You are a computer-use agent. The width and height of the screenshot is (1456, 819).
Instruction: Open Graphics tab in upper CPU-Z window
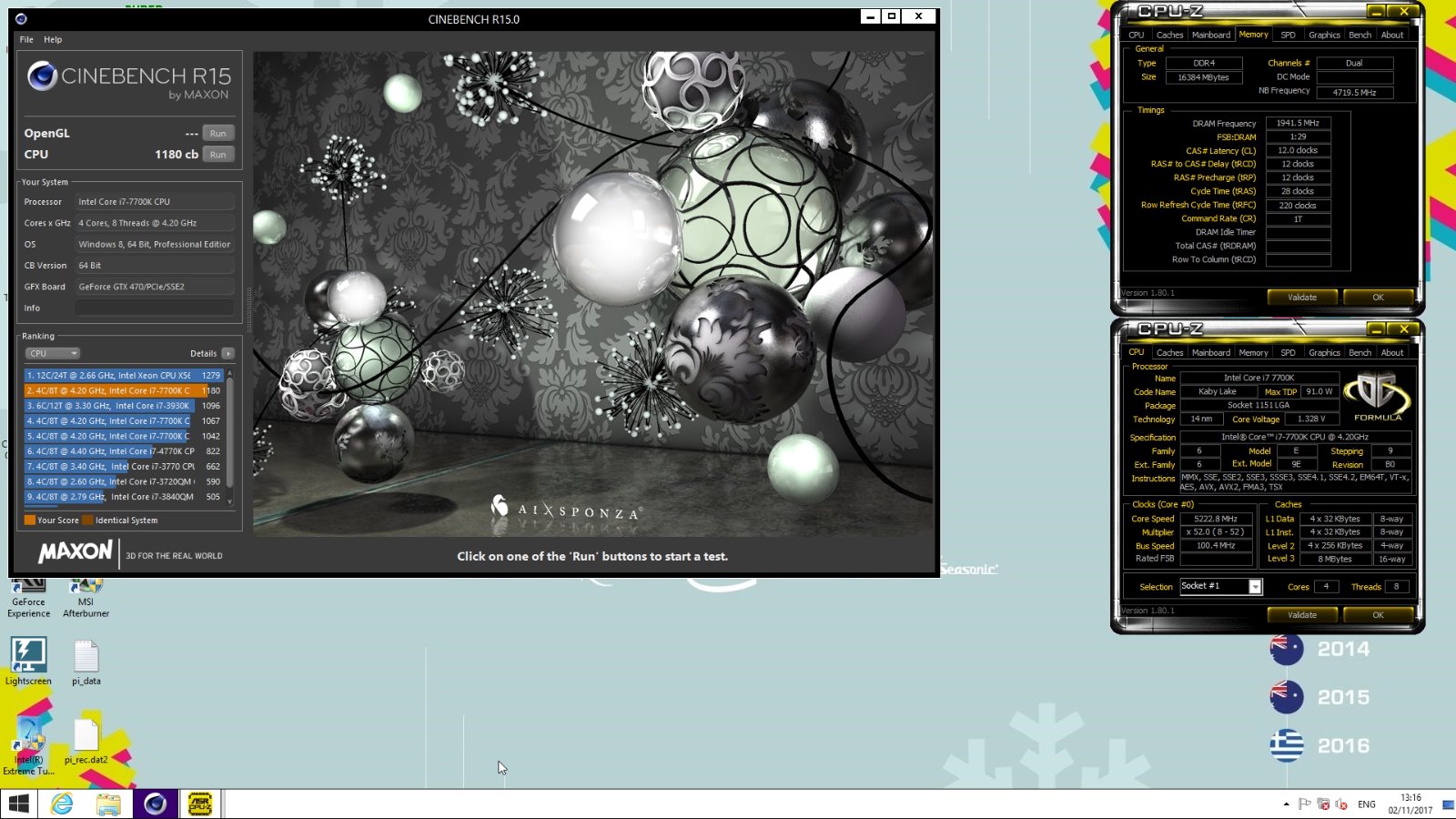click(1324, 35)
